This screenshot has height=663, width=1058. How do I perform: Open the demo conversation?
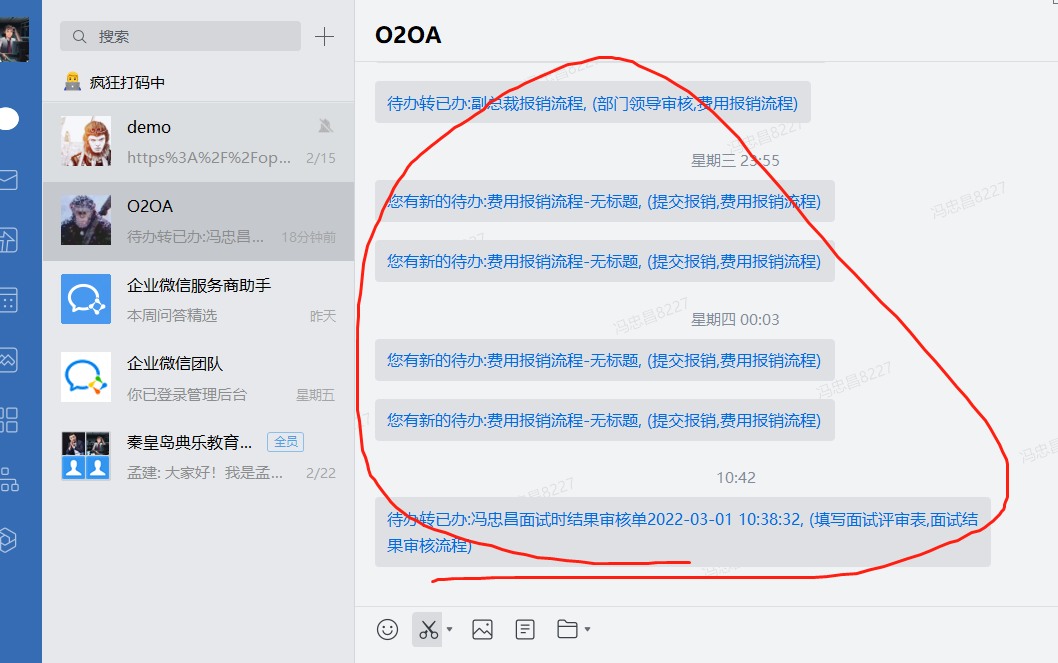[198, 142]
